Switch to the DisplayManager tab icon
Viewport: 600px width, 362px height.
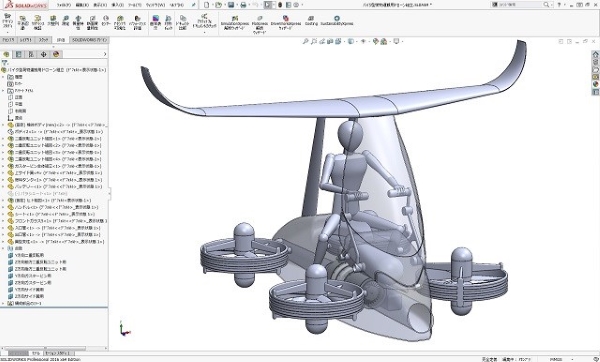[56, 54]
